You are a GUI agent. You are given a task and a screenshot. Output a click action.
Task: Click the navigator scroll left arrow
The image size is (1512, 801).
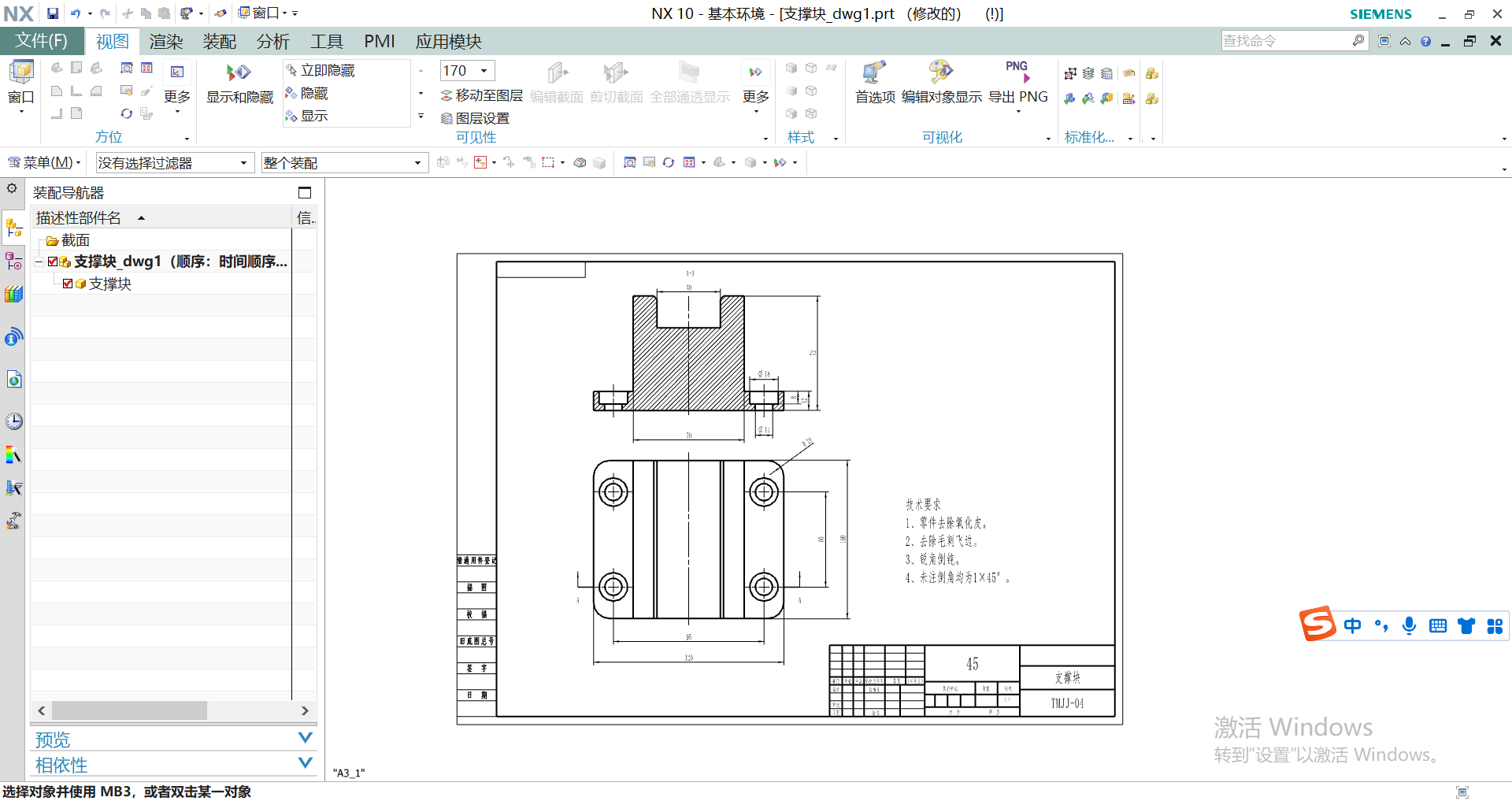point(42,710)
